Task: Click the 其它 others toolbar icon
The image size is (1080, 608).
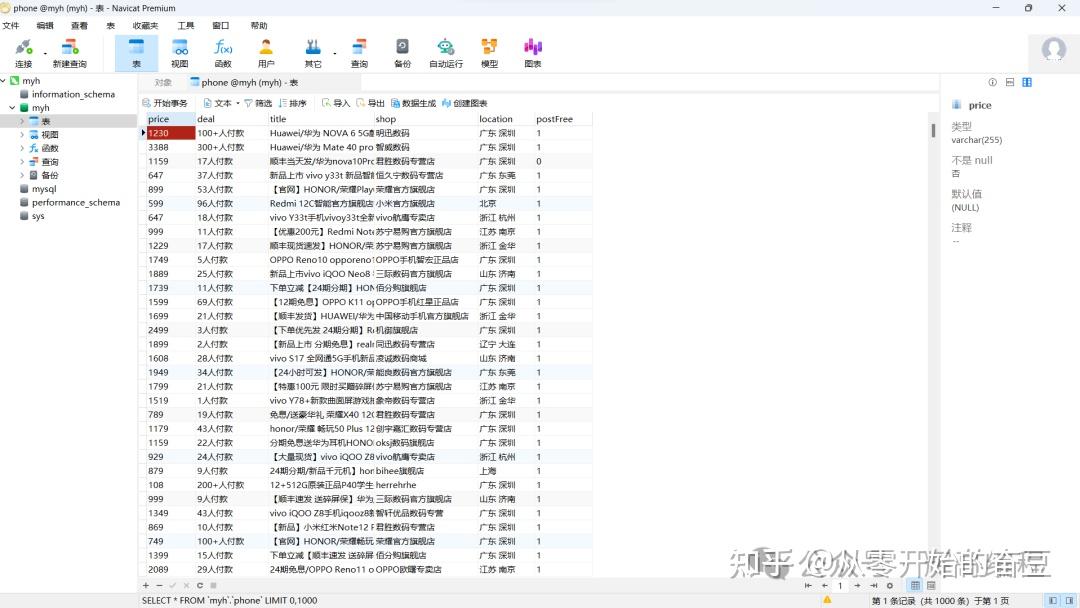Action: coord(313,53)
